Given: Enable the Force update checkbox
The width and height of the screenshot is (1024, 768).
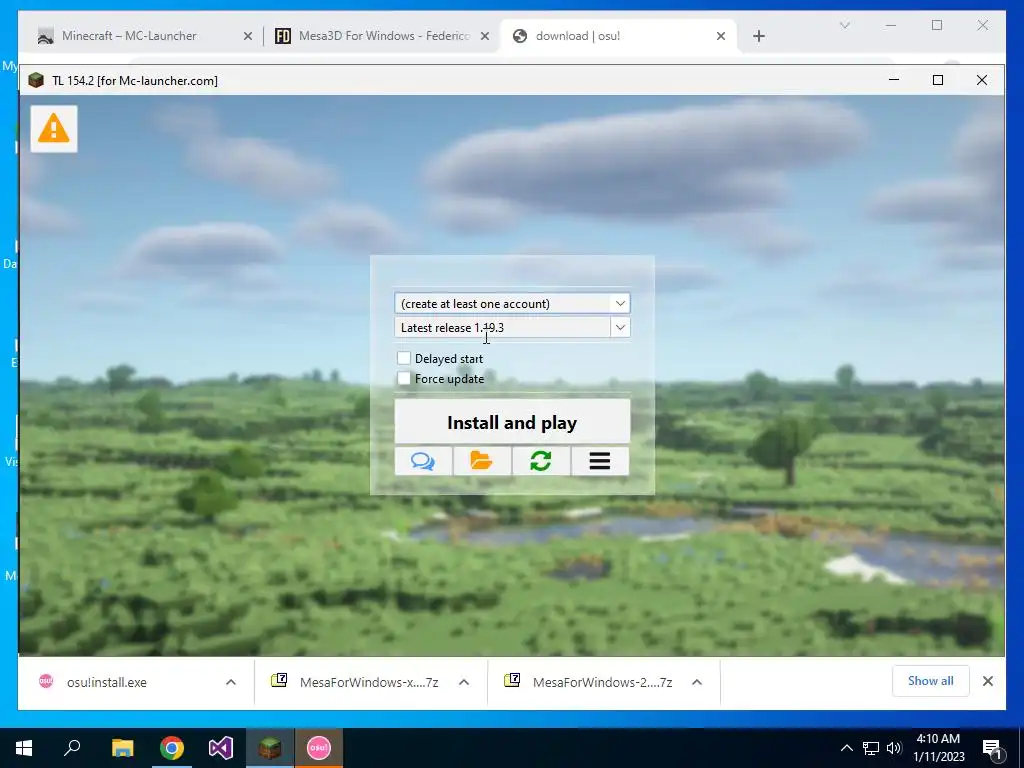Looking at the screenshot, I should point(404,378).
